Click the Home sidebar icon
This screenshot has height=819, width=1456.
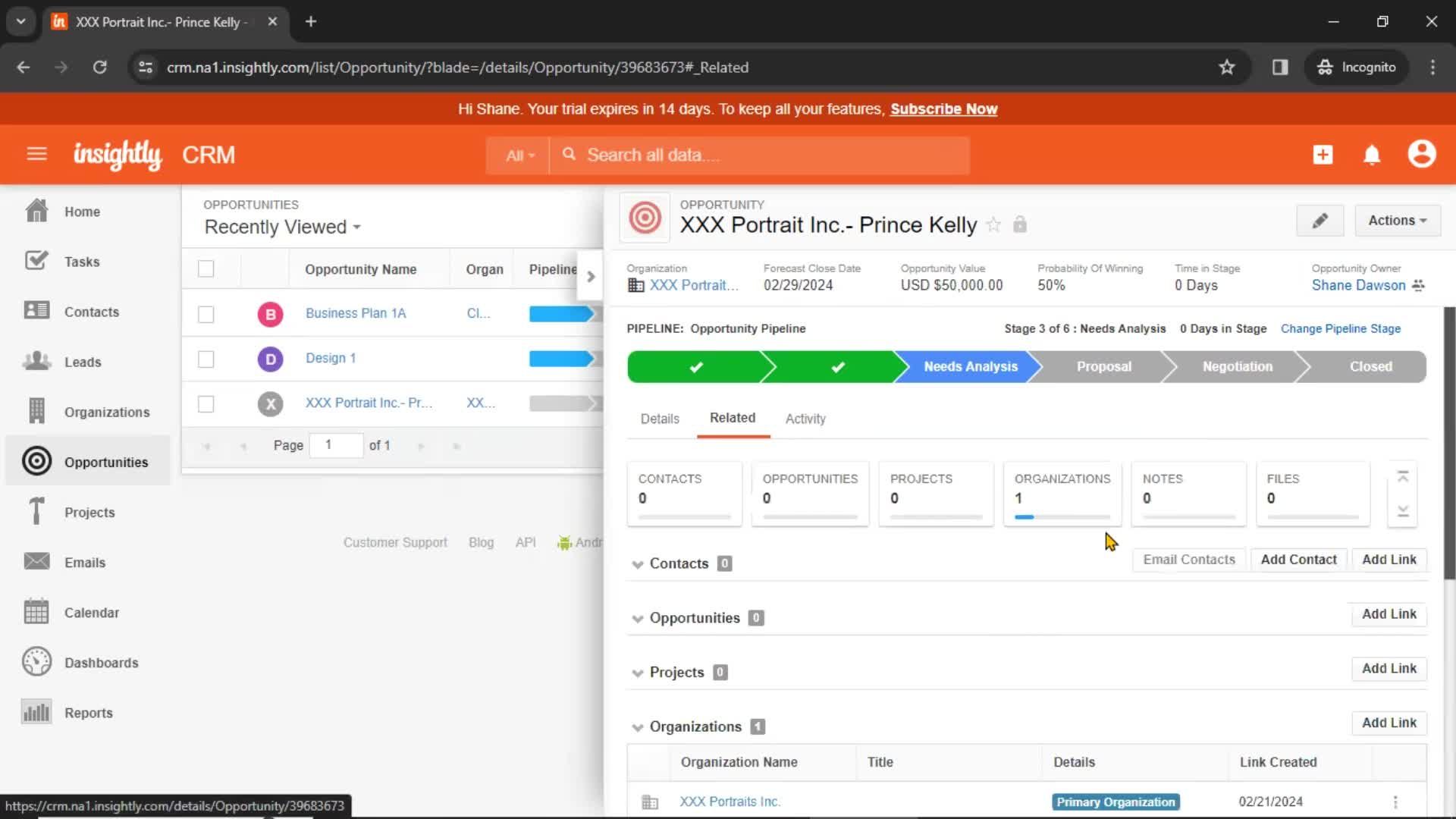35,211
